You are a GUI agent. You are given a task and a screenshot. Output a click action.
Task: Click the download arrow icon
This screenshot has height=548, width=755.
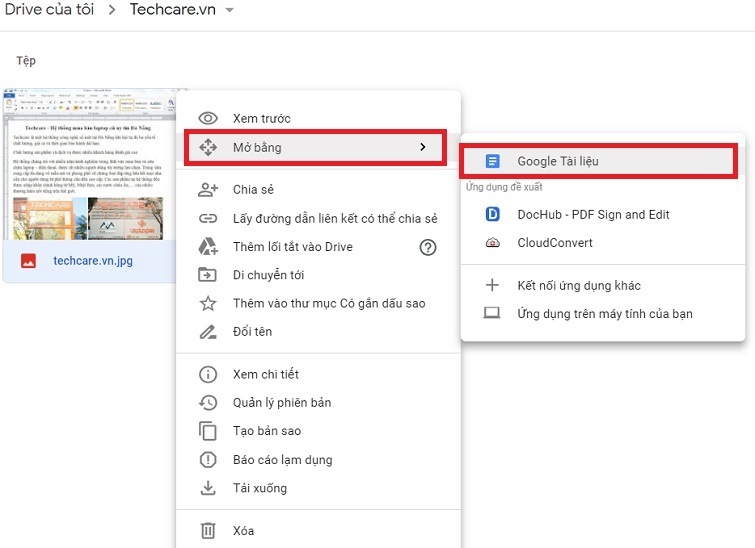click(x=208, y=488)
